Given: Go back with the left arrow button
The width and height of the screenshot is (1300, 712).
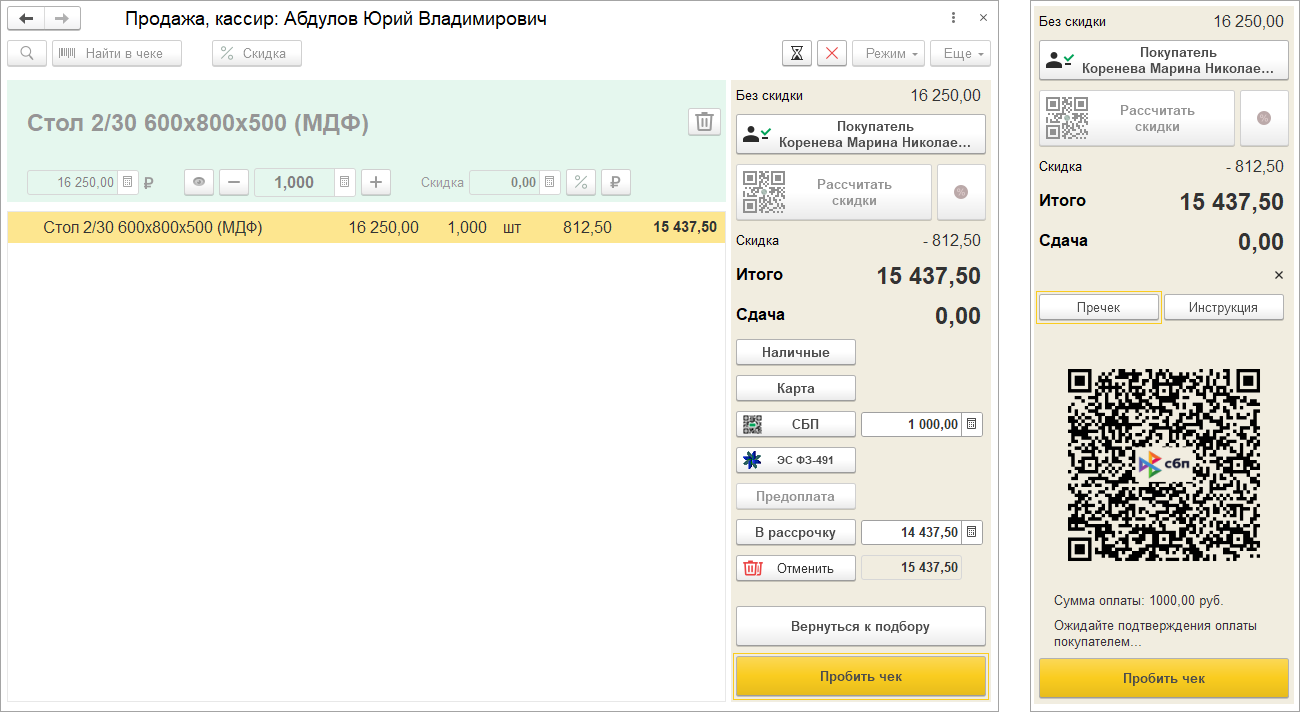Looking at the screenshot, I should 26,19.
